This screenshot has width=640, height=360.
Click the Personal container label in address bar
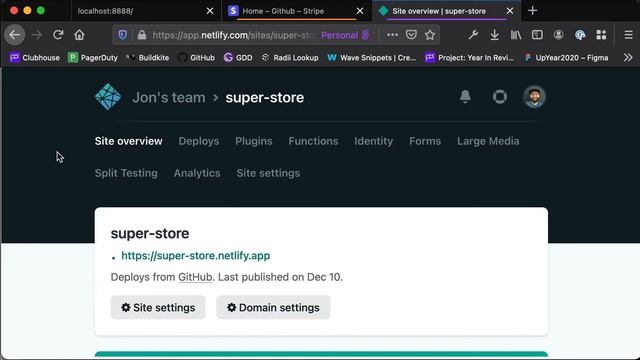point(345,35)
